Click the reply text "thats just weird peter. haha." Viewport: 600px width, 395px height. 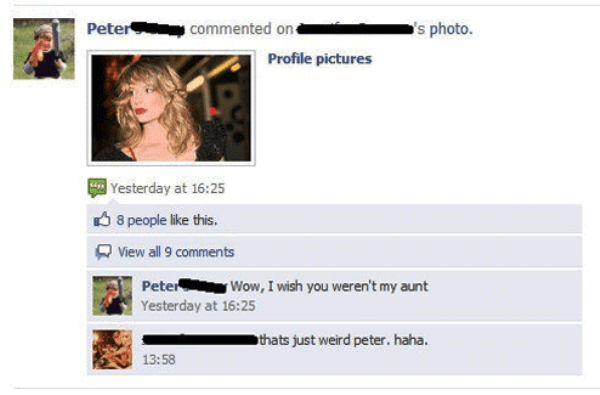pyautogui.click(x=344, y=340)
